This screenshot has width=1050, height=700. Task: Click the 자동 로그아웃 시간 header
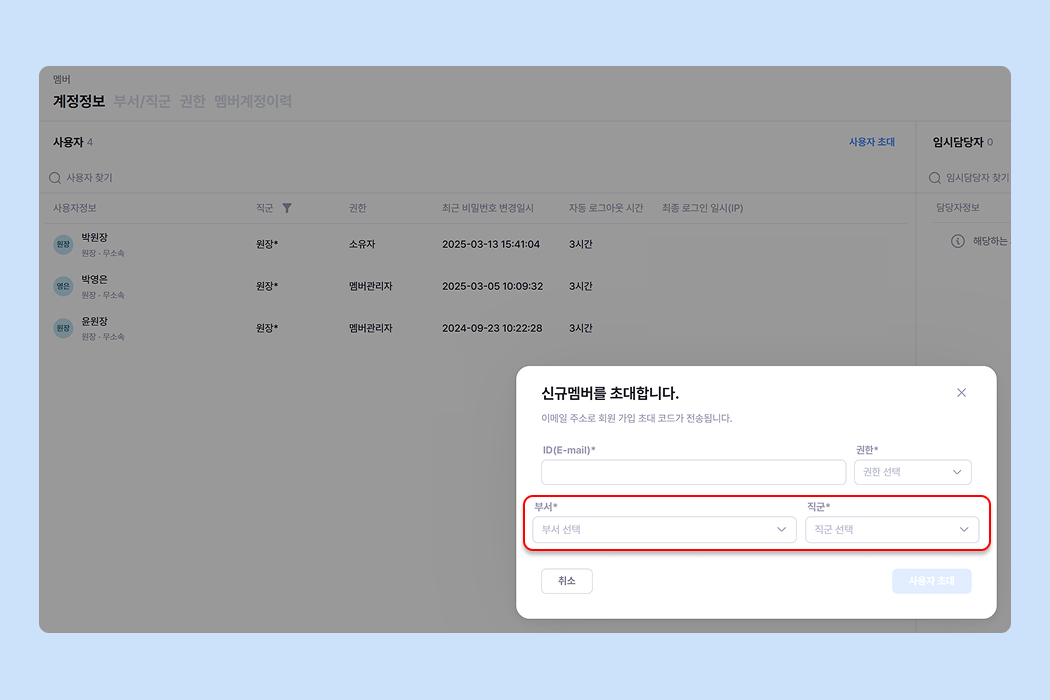click(x=606, y=208)
